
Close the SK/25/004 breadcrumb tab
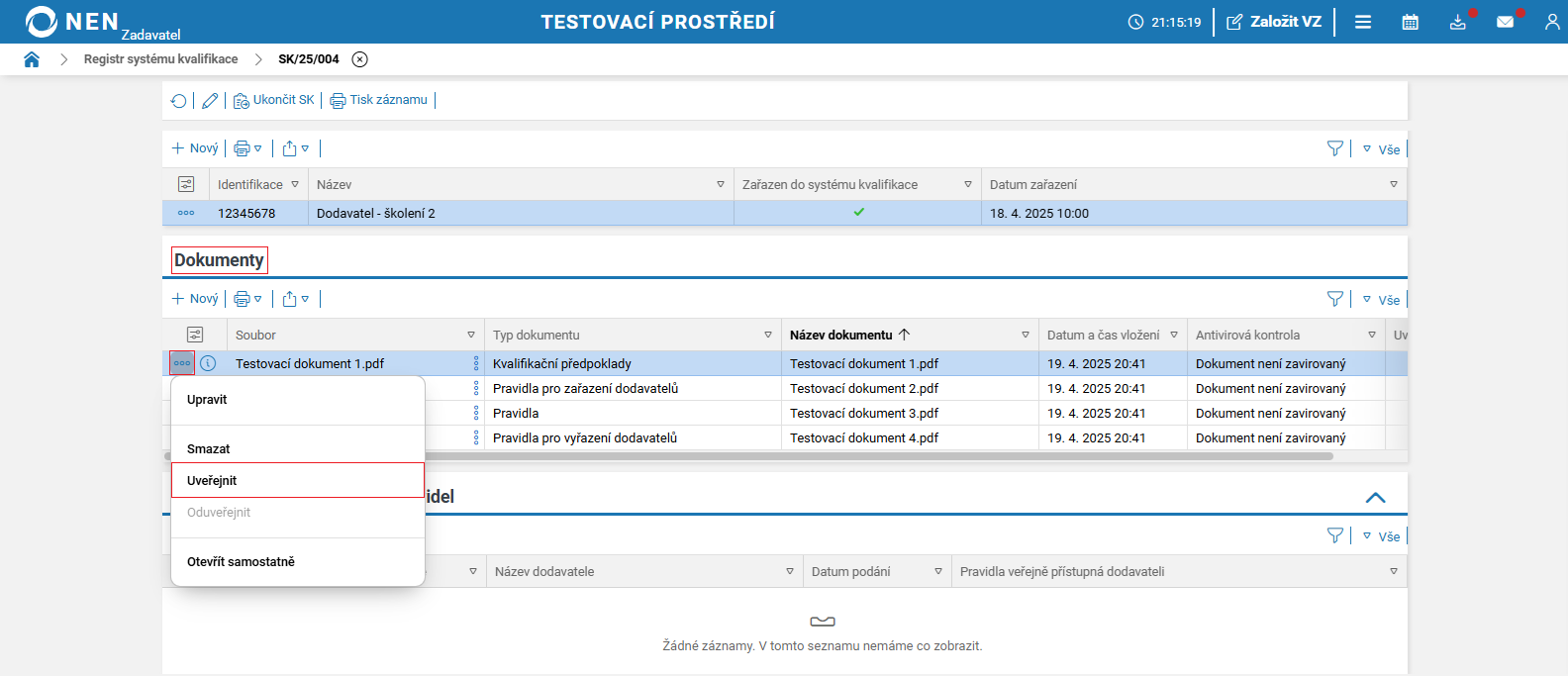pos(360,59)
